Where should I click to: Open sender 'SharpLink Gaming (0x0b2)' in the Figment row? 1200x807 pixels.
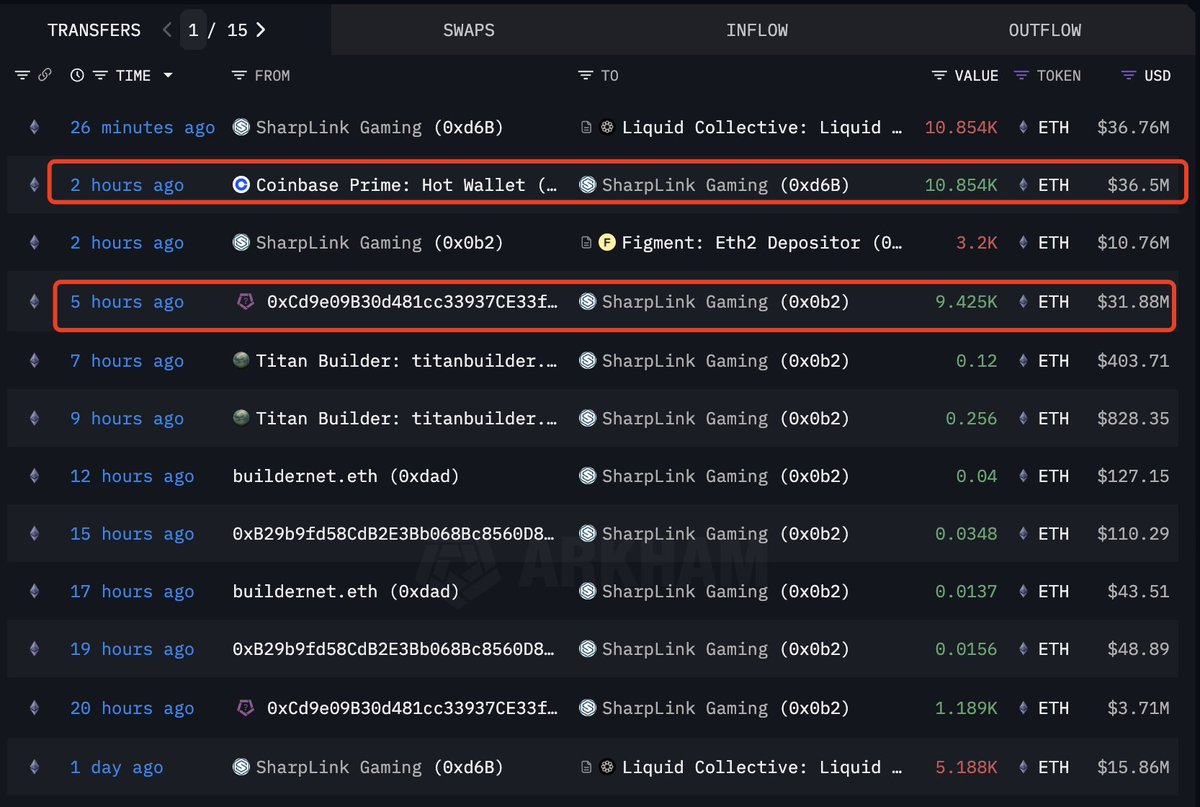pyautogui.click(x=379, y=243)
